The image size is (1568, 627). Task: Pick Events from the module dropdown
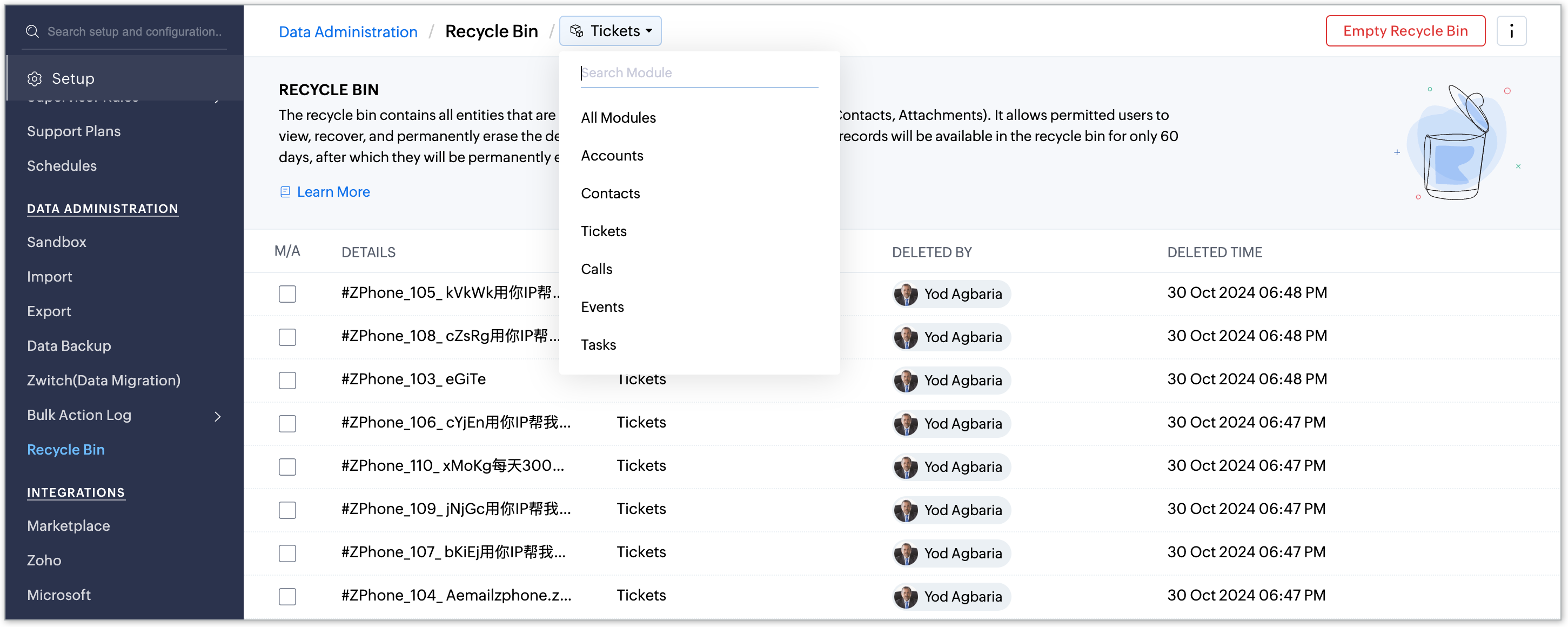tap(602, 307)
